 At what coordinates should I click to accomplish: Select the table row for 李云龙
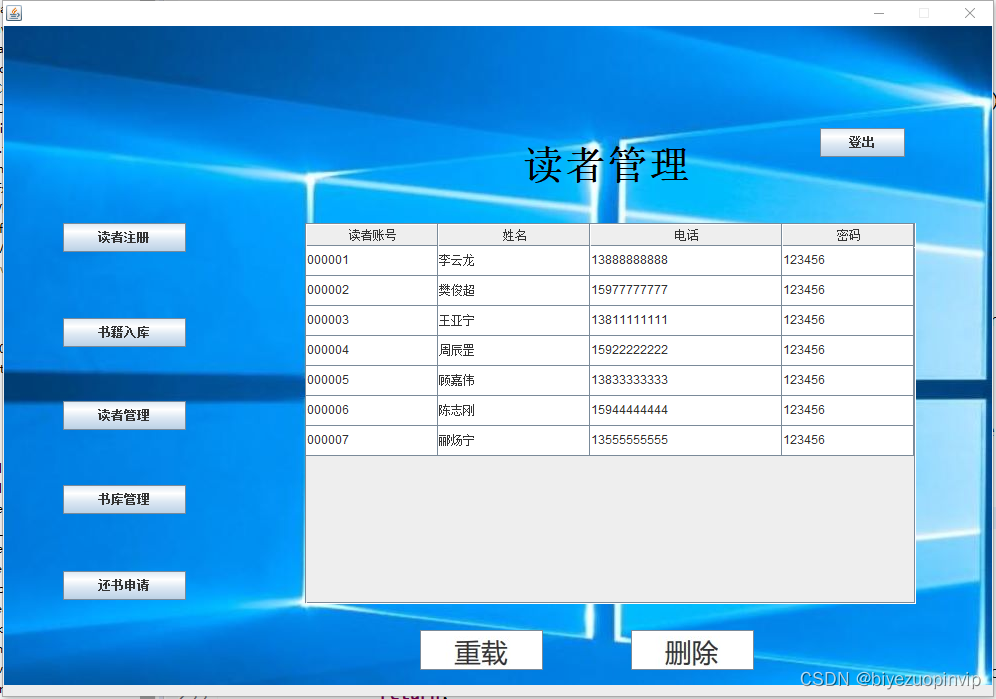(x=512, y=260)
